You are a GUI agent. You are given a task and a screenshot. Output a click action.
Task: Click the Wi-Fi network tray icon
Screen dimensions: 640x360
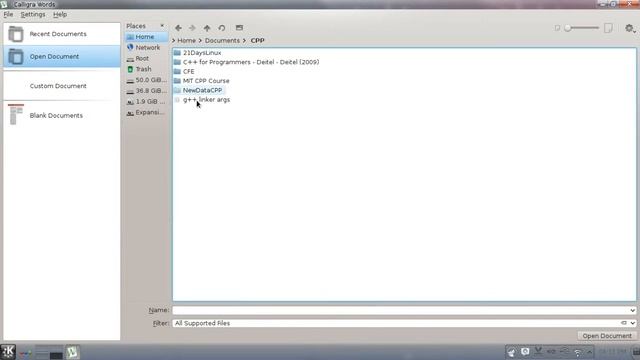577,352
